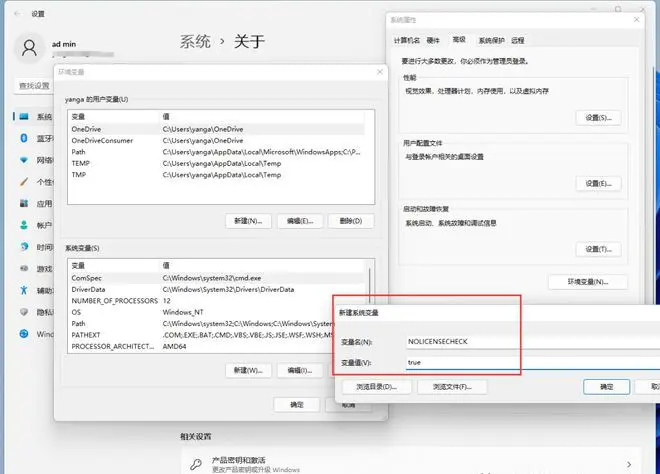Image resolution: width=660 pixels, height=474 pixels.
Task: Select the DriverData system variable row
Action: [x=217, y=290]
